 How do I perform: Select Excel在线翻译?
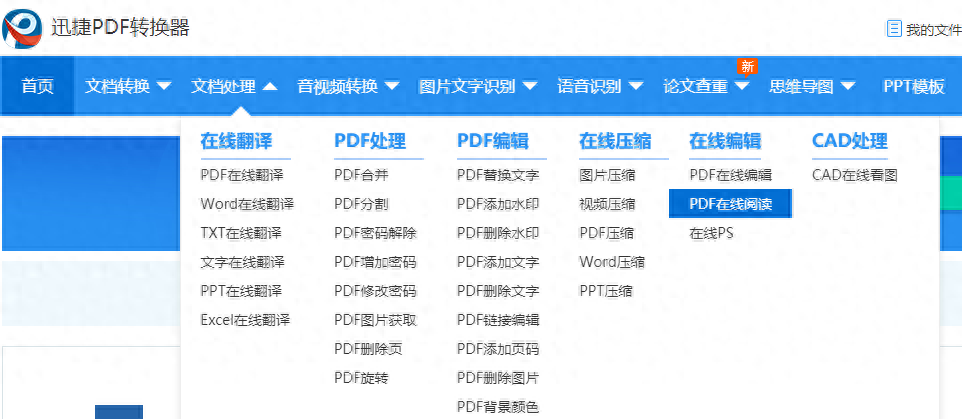click(x=245, y=320)
